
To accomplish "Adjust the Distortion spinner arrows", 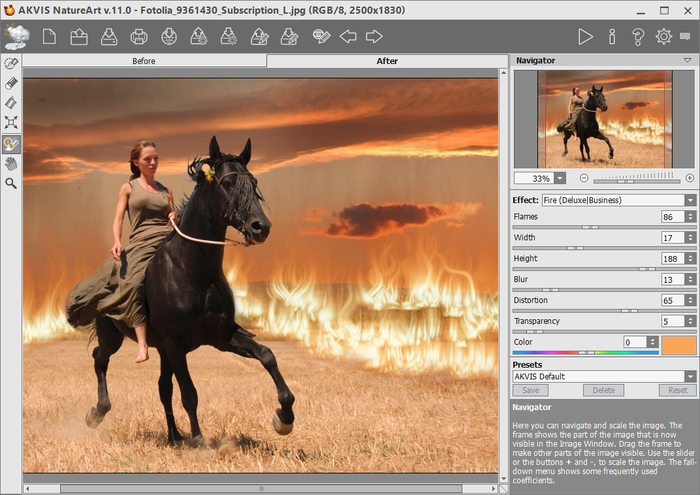I will [690, 300].
